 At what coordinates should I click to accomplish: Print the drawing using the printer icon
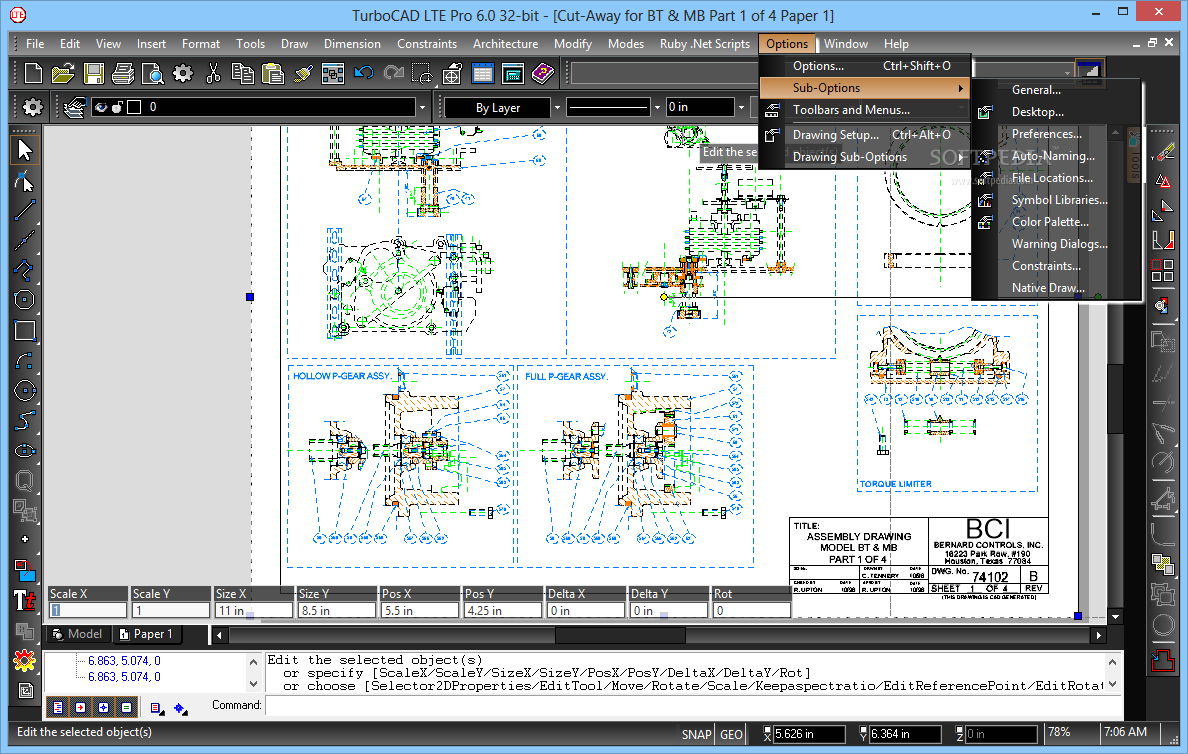click(x=123, y=74)
